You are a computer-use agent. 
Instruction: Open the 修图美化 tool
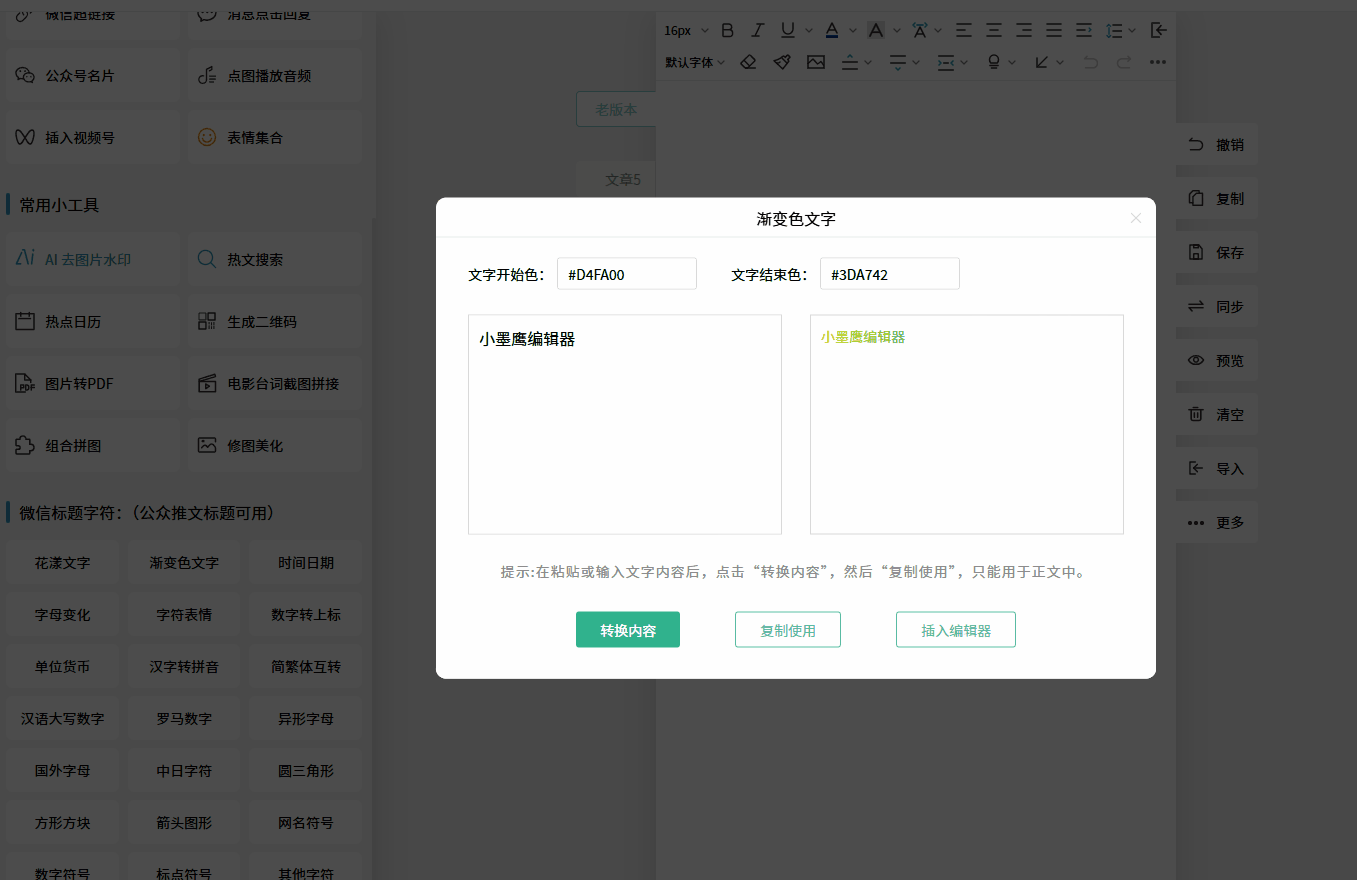click(x=274, y=445)
